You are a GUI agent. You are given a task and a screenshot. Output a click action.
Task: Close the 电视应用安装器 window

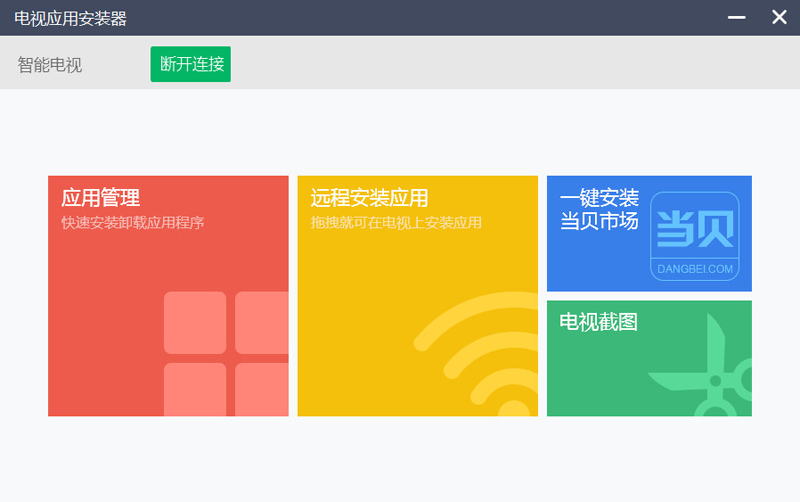click(x=779, y=17)
